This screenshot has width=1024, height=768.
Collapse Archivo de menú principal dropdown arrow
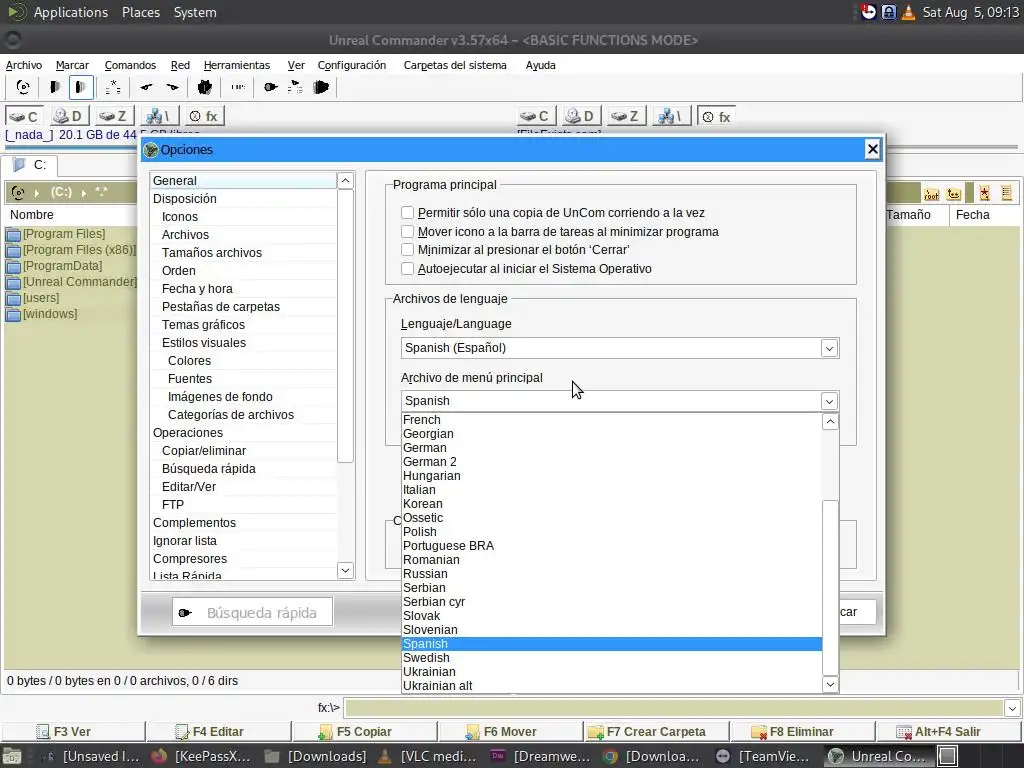coord(829,401)
